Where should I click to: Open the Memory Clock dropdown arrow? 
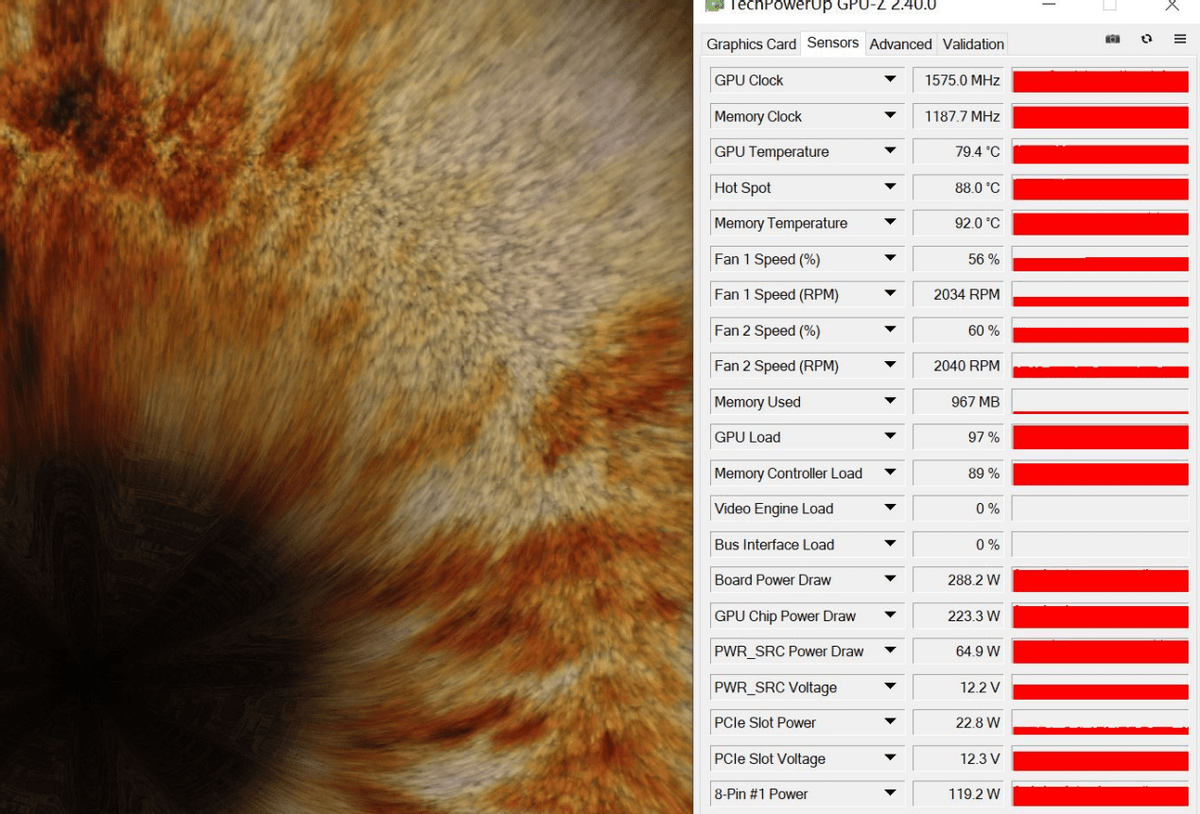coord(889,116)
